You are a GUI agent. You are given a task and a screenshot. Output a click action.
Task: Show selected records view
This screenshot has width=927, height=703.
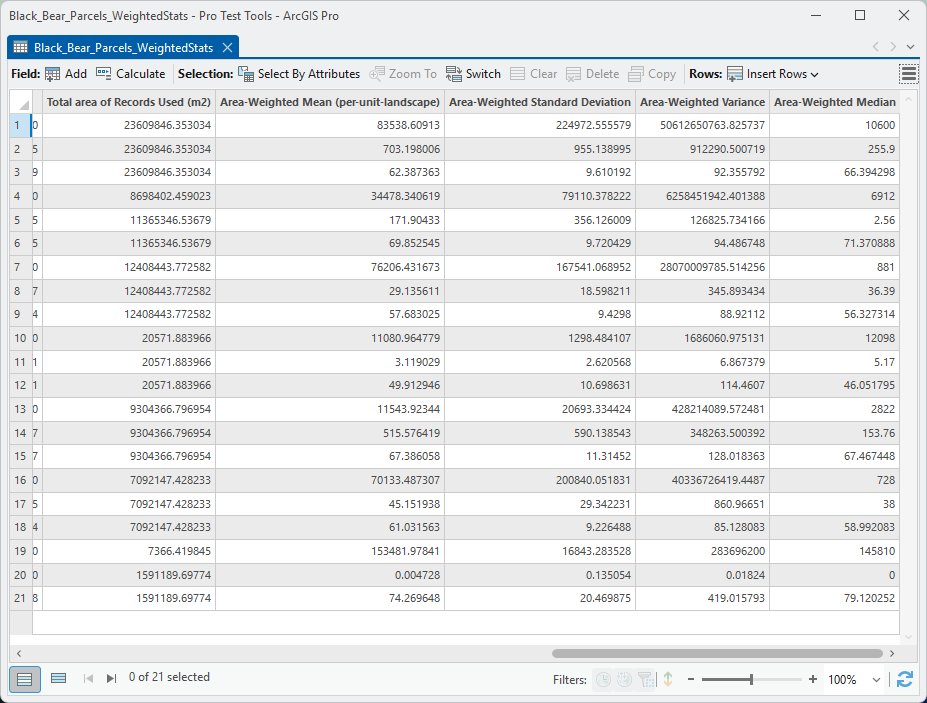[x=59, y=678]
